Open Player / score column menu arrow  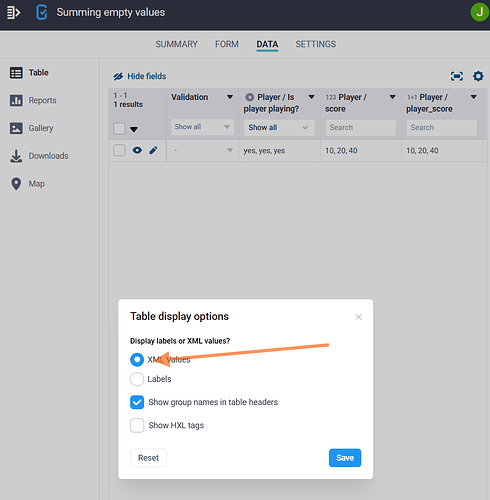(393, 97)
